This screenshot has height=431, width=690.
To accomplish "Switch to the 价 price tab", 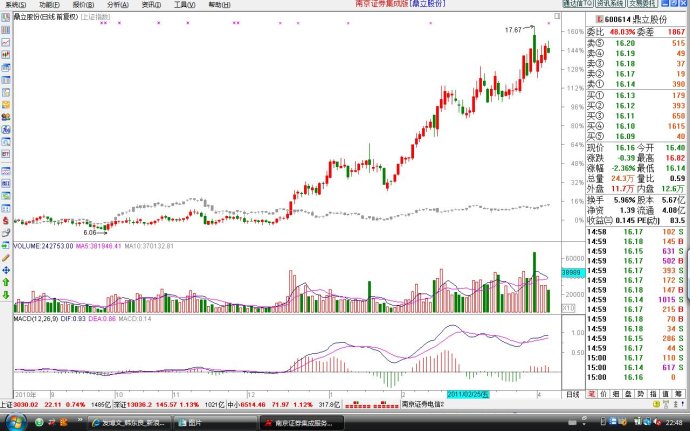I will point(605,395).
